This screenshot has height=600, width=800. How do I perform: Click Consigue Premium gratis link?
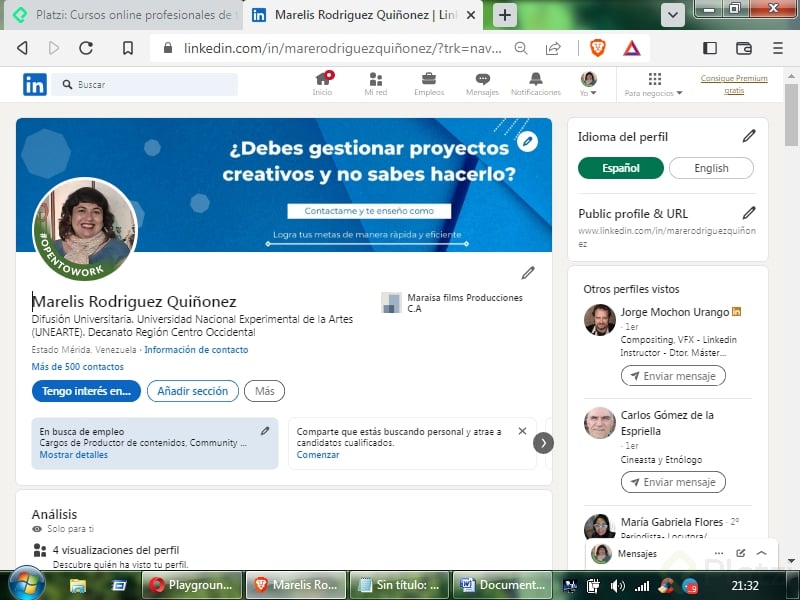click(734, 84)
